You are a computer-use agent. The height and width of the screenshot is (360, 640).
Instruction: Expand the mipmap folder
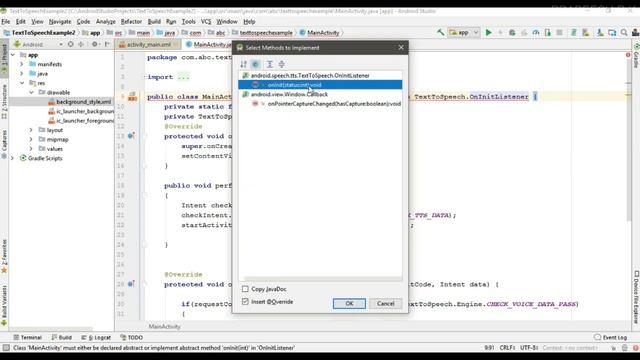pyautogui.click(x=31, y=139)
